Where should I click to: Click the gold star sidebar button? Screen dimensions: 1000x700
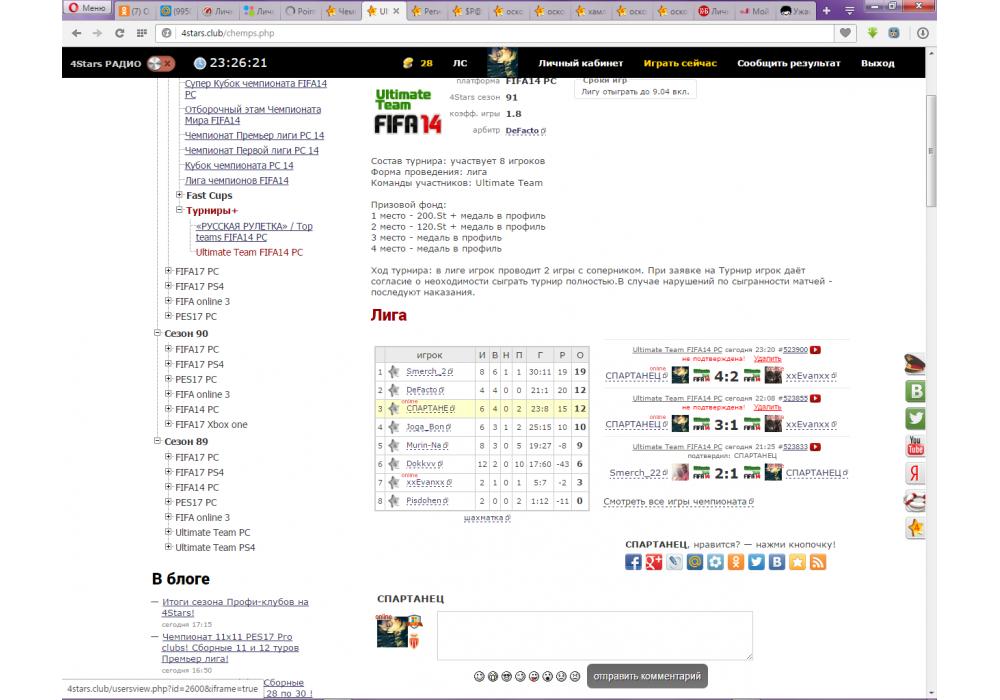(915, 528)
